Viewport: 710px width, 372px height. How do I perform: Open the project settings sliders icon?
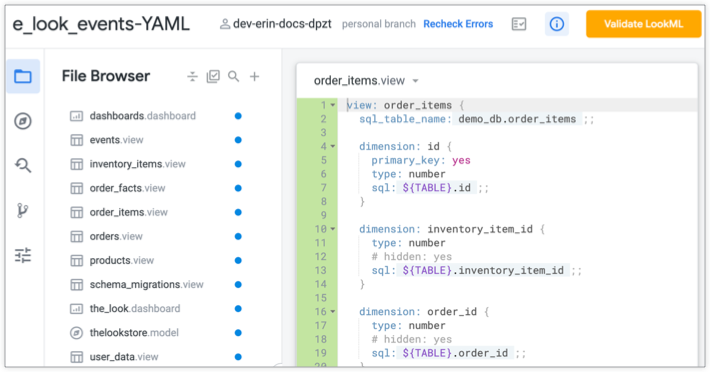point(23,255)
